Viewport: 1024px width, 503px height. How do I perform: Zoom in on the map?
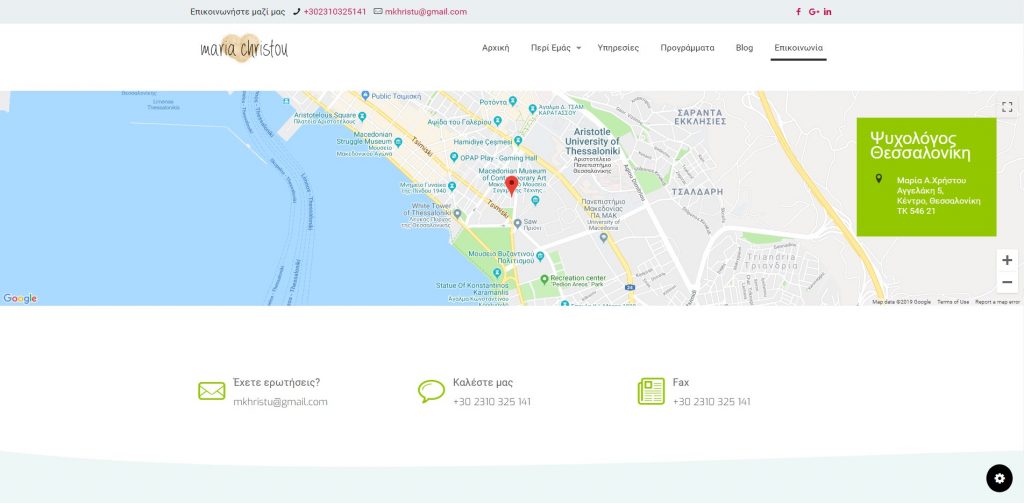point(1007,260)
